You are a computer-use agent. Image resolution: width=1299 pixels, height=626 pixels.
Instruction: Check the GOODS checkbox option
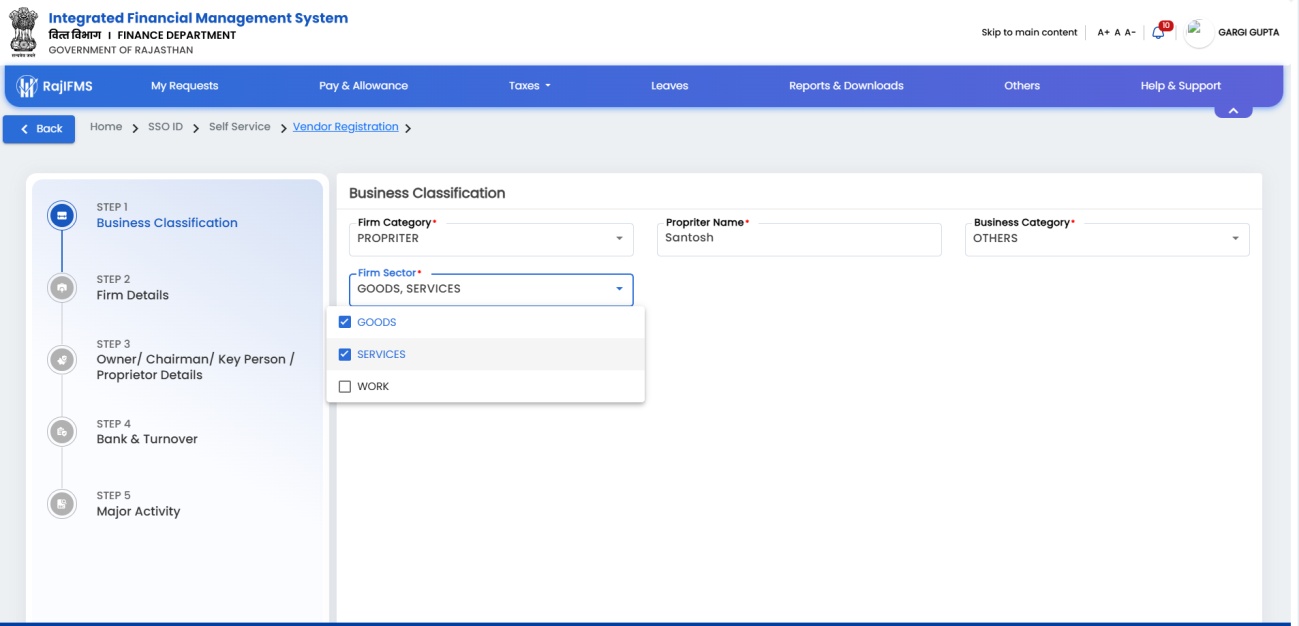345,322
